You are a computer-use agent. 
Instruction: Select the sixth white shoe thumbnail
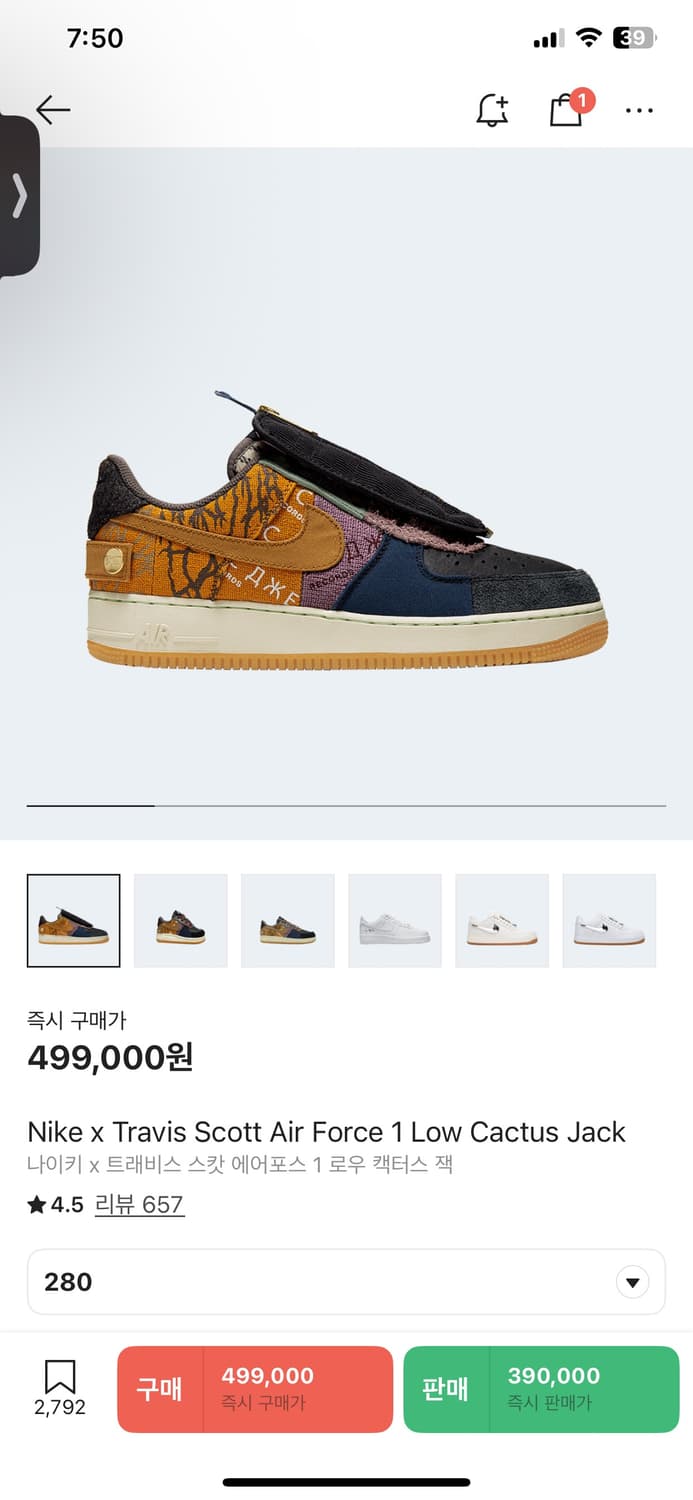pyautogui.click(x=609, y=921)
